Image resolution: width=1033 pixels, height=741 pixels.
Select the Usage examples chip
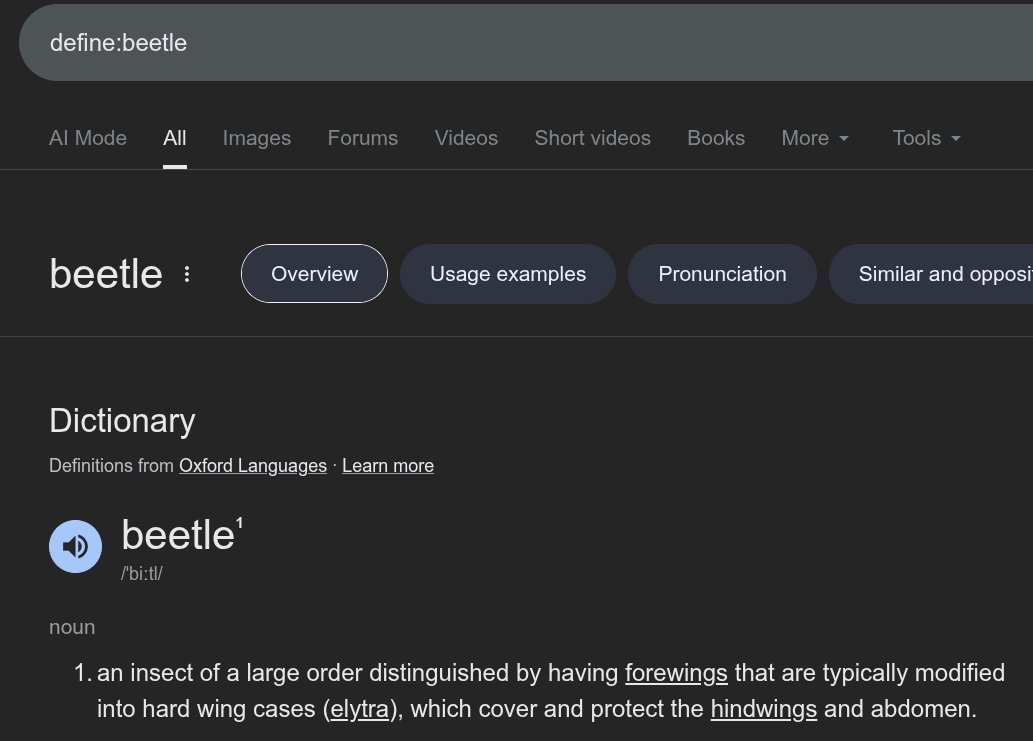tap(508, 273)
